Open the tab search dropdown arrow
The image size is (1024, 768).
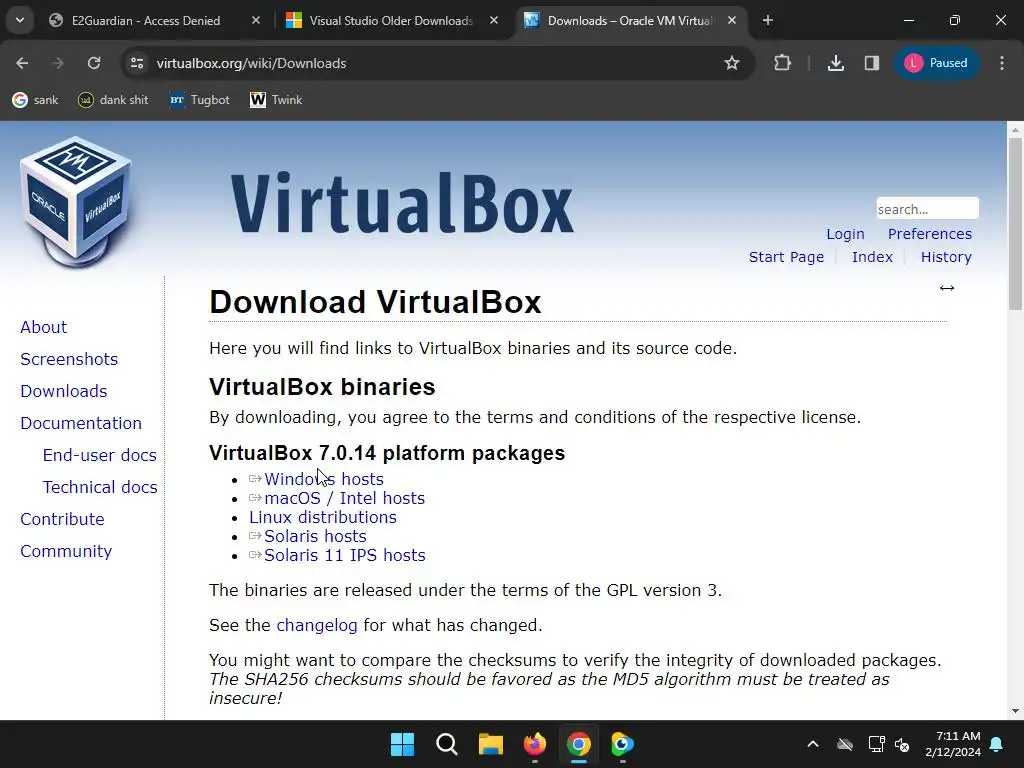tap(20, 20)
